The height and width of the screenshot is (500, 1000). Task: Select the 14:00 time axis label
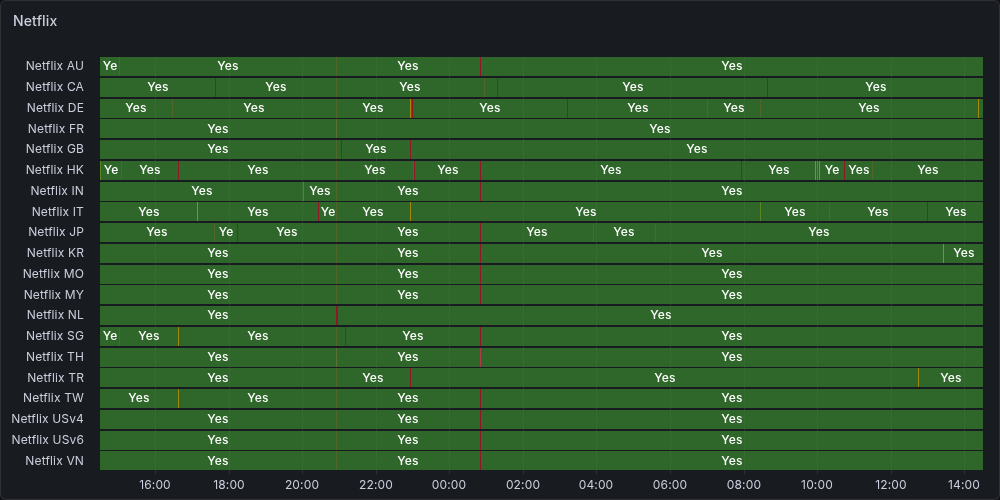pos(964,485)
